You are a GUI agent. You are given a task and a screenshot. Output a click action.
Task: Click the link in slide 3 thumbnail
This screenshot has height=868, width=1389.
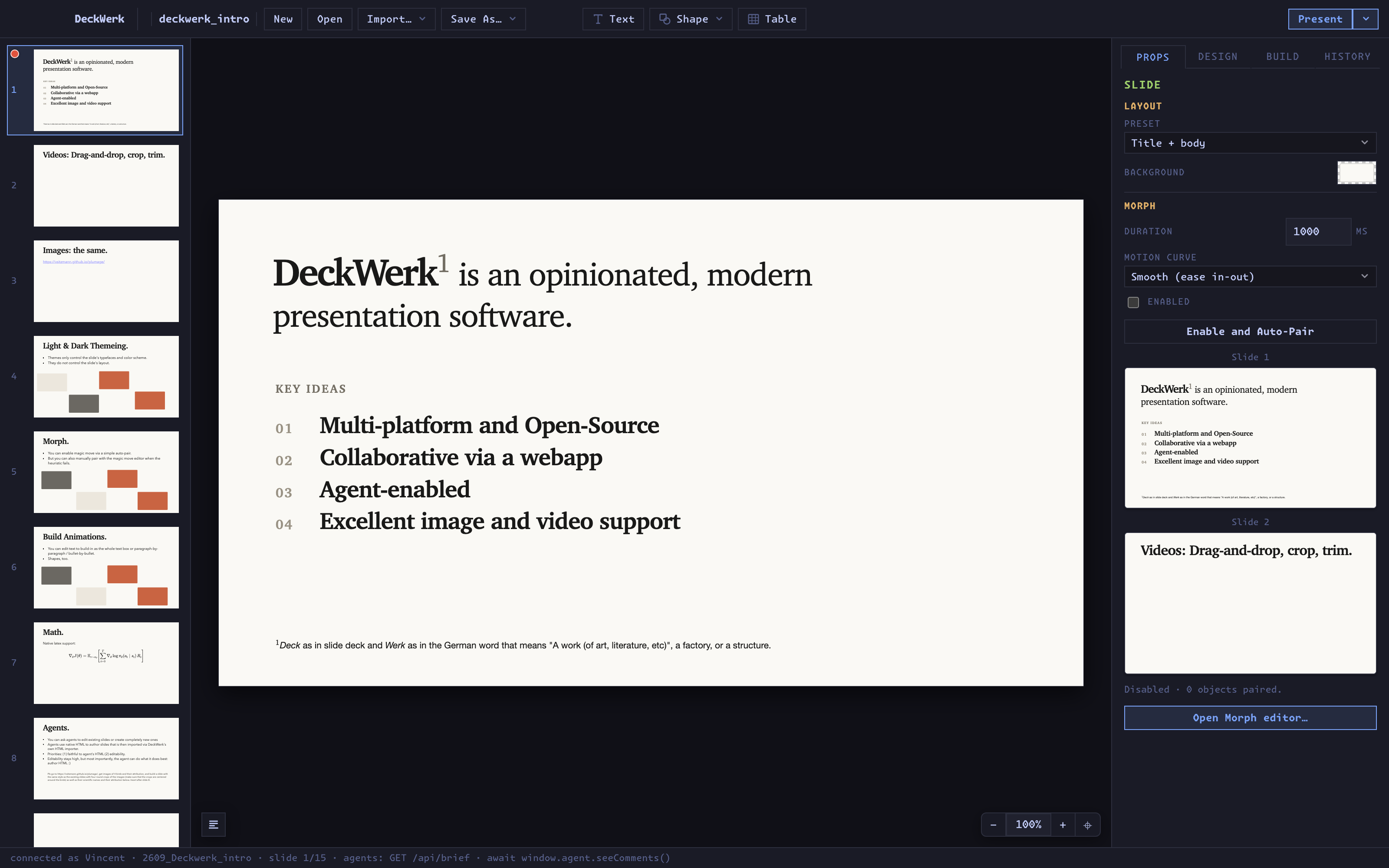(73, 262)
